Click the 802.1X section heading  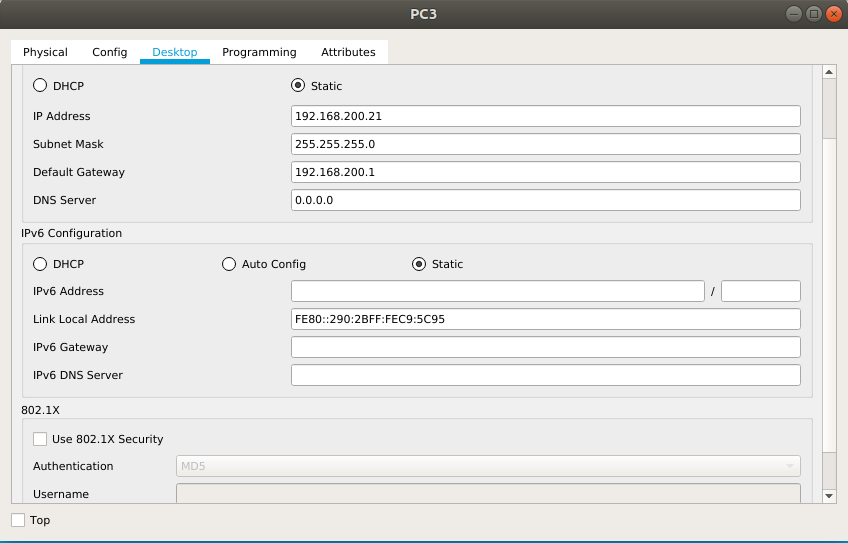click(41, 410)
